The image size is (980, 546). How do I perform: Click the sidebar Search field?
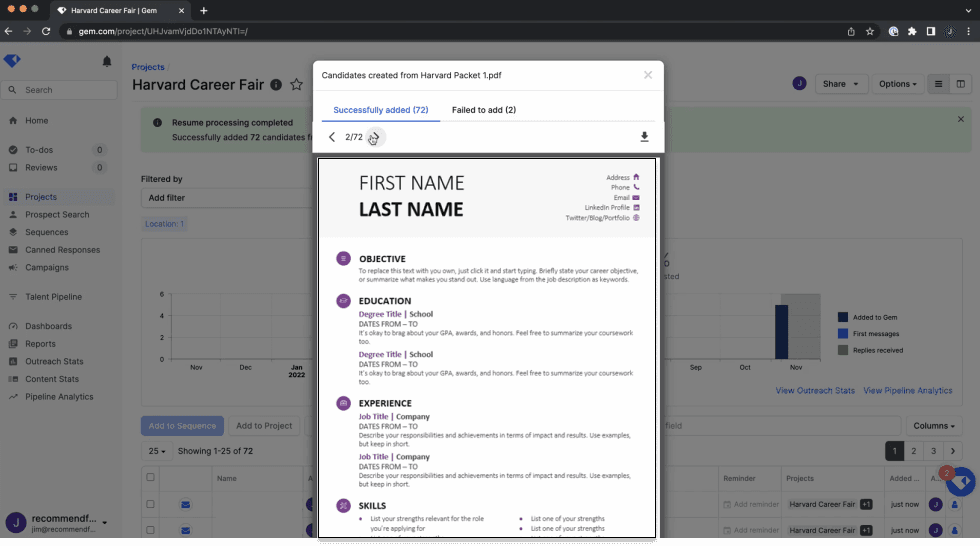coord(60,90)
